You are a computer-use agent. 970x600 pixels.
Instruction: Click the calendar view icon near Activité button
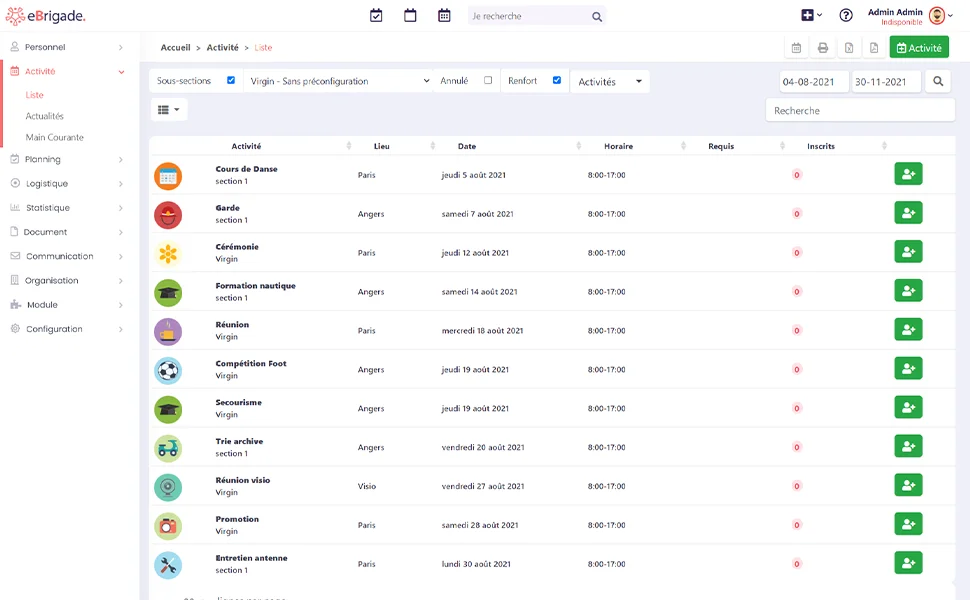[x=796, y=48]
